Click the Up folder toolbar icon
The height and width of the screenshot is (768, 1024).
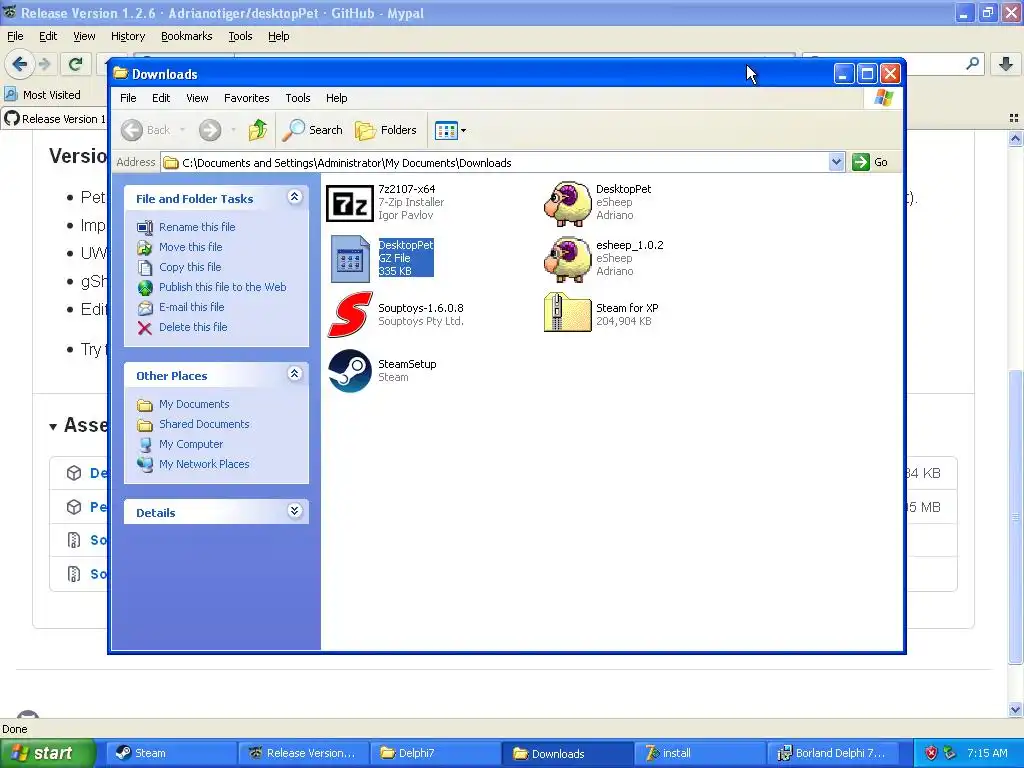258,130
